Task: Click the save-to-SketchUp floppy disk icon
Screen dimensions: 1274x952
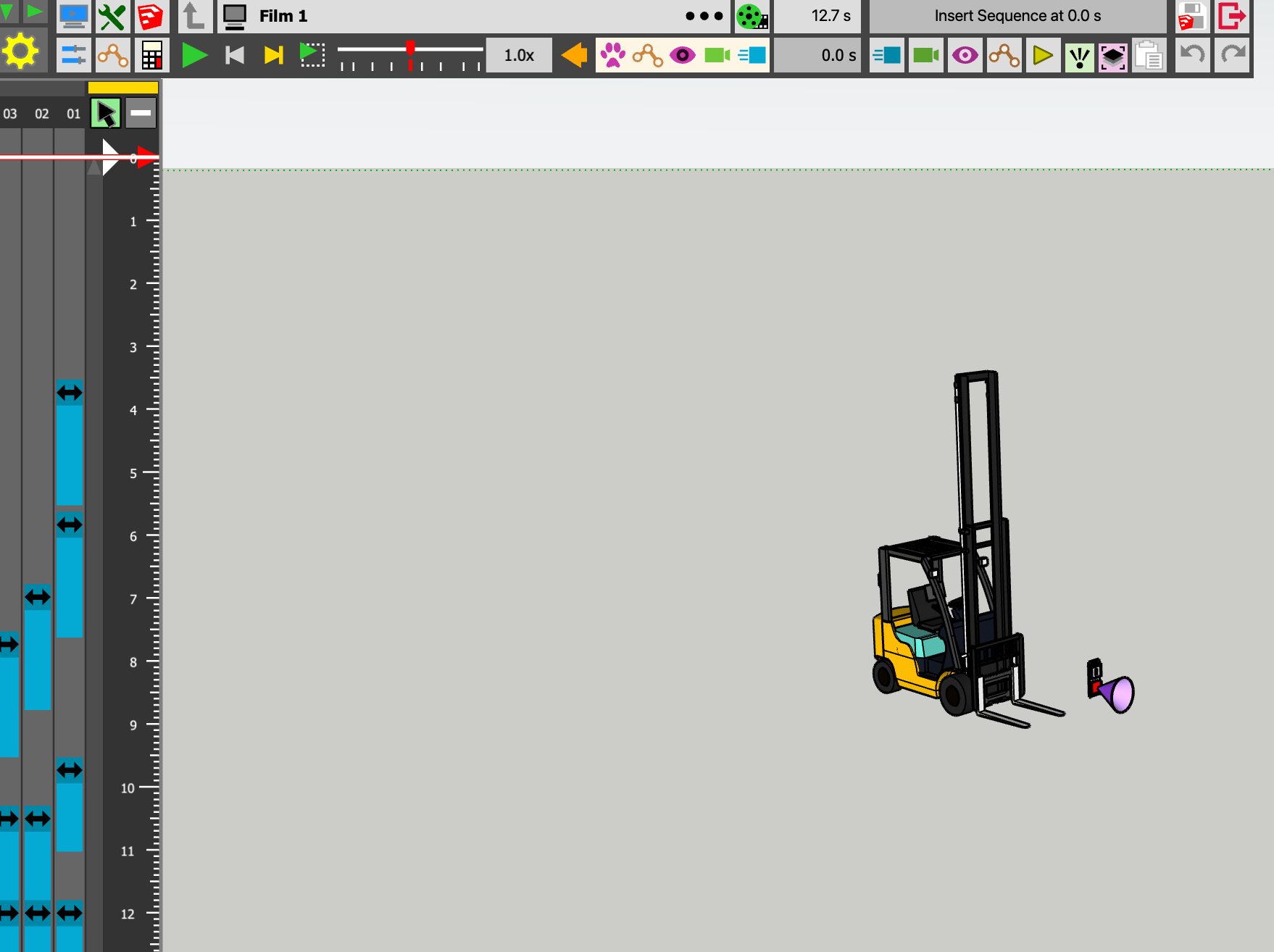Action: (1191, 16)
